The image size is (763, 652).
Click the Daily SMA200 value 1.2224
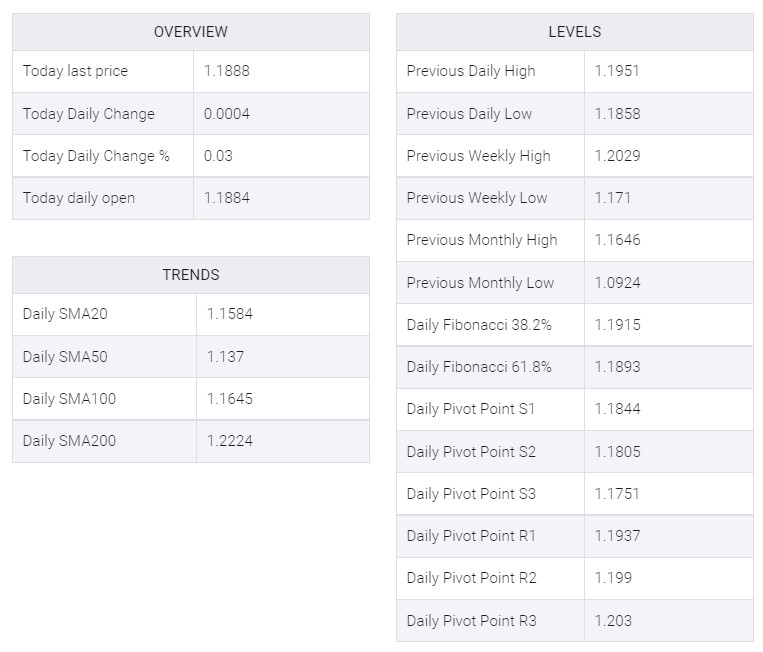pos(230,441)
